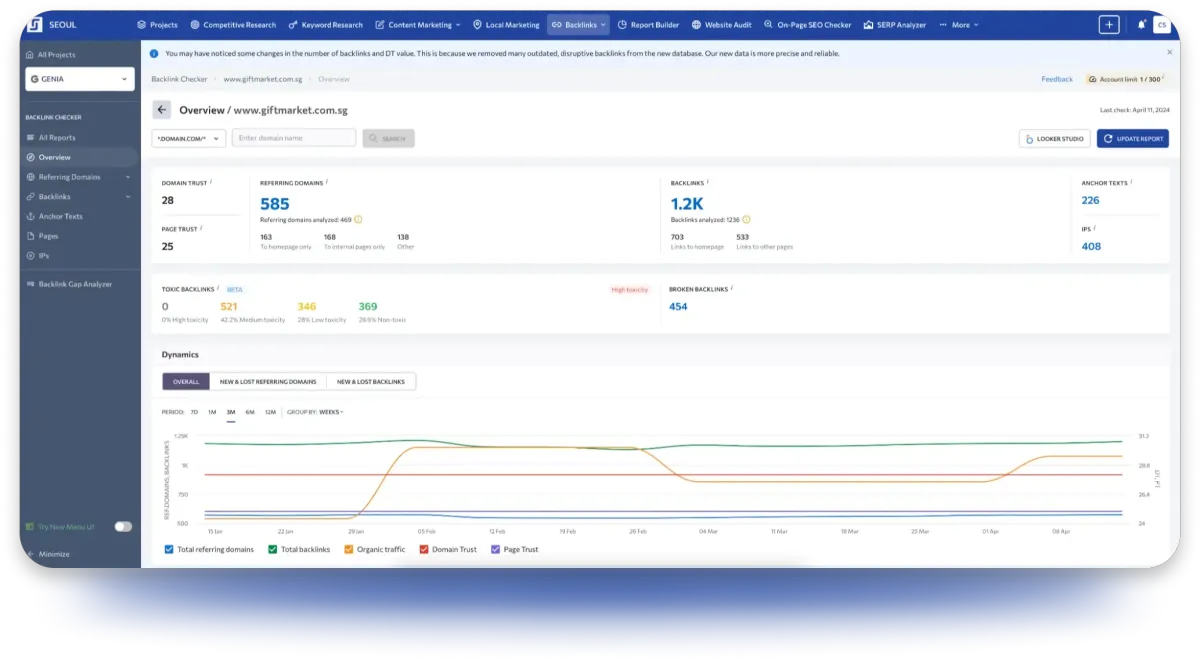The width and height of the screenshot is (1200, 662).
Task: Uncheck Organic traffic legend checkbox
Action: [x=349, y=549]
